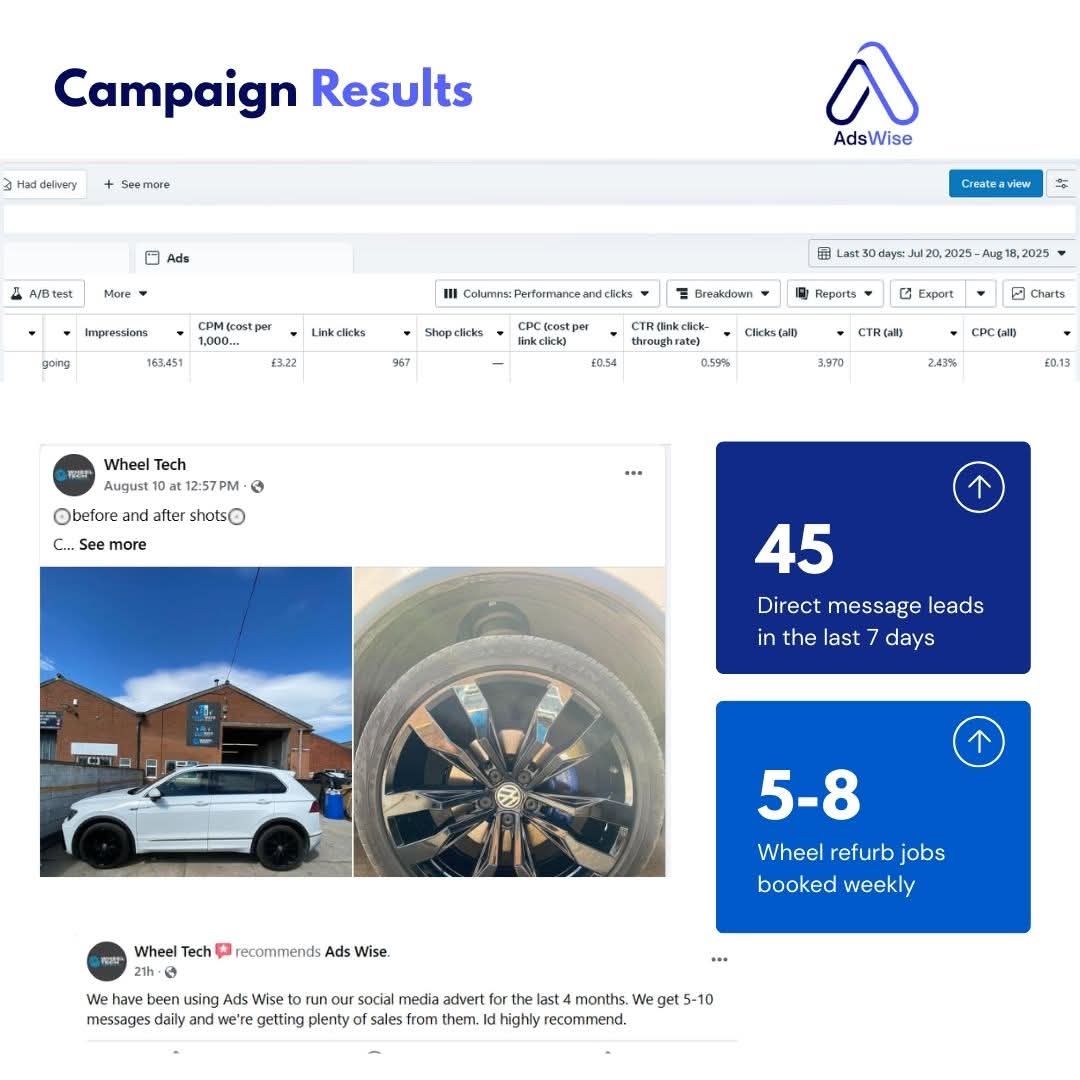The image size is (1080, 1080).
Task: Open the Ads Wise page link
Action: [356, 952]
